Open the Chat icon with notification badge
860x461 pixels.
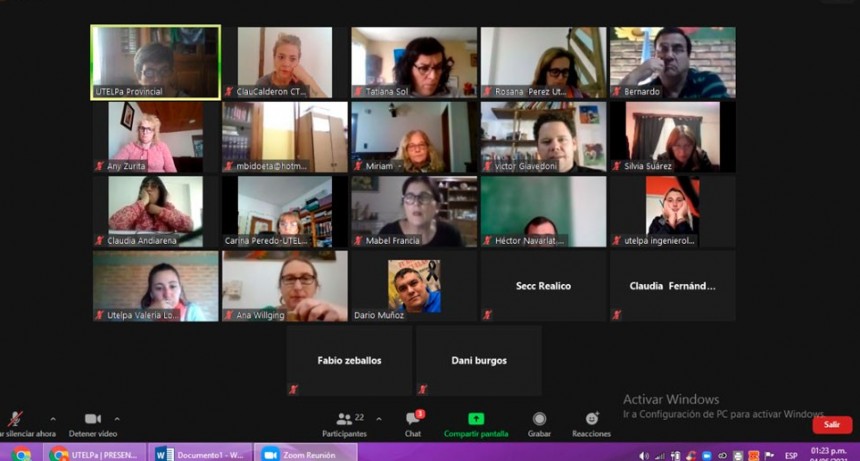[x=412, y=419]
